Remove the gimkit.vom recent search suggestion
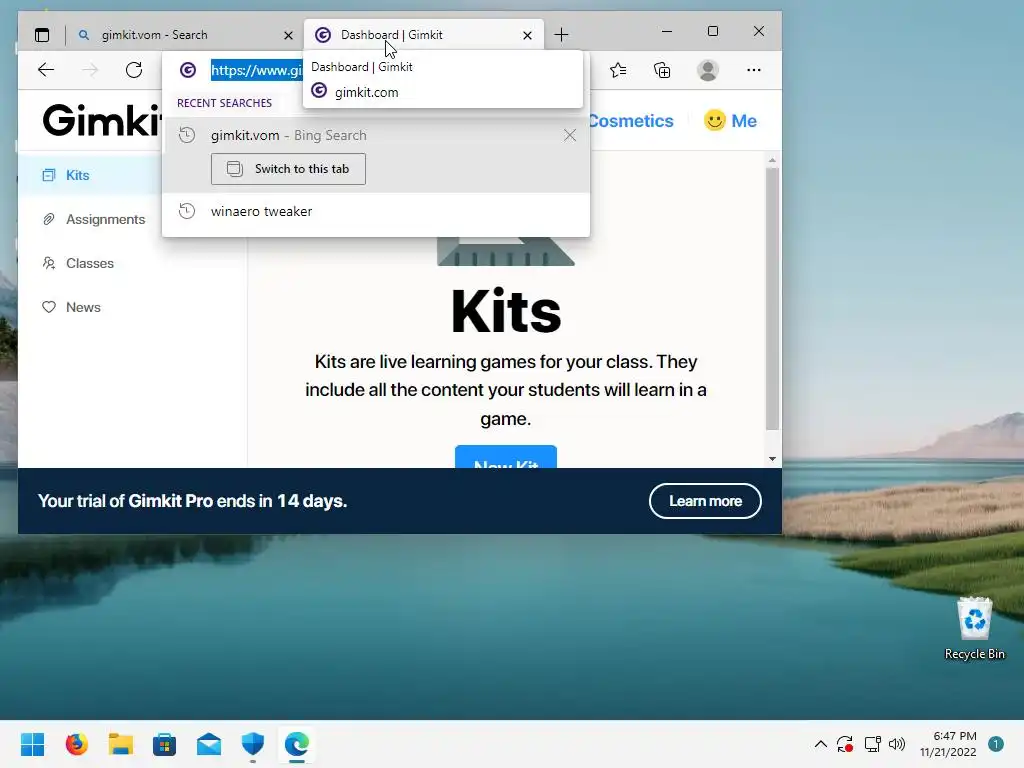 pyautogui.click(x=569, y=135)
